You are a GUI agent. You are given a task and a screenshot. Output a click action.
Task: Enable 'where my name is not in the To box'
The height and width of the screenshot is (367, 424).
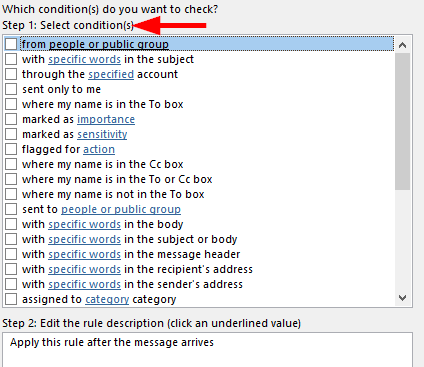(11, 194)
